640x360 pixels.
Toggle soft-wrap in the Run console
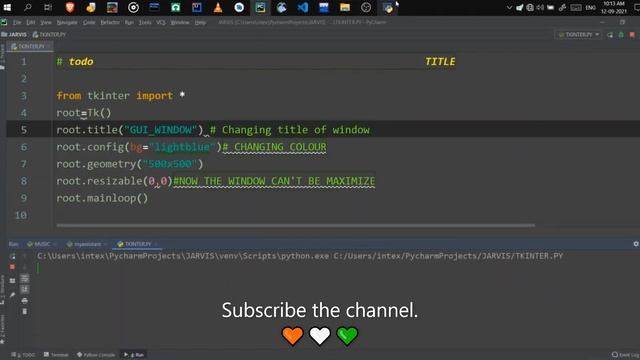[x=24, y=279]
